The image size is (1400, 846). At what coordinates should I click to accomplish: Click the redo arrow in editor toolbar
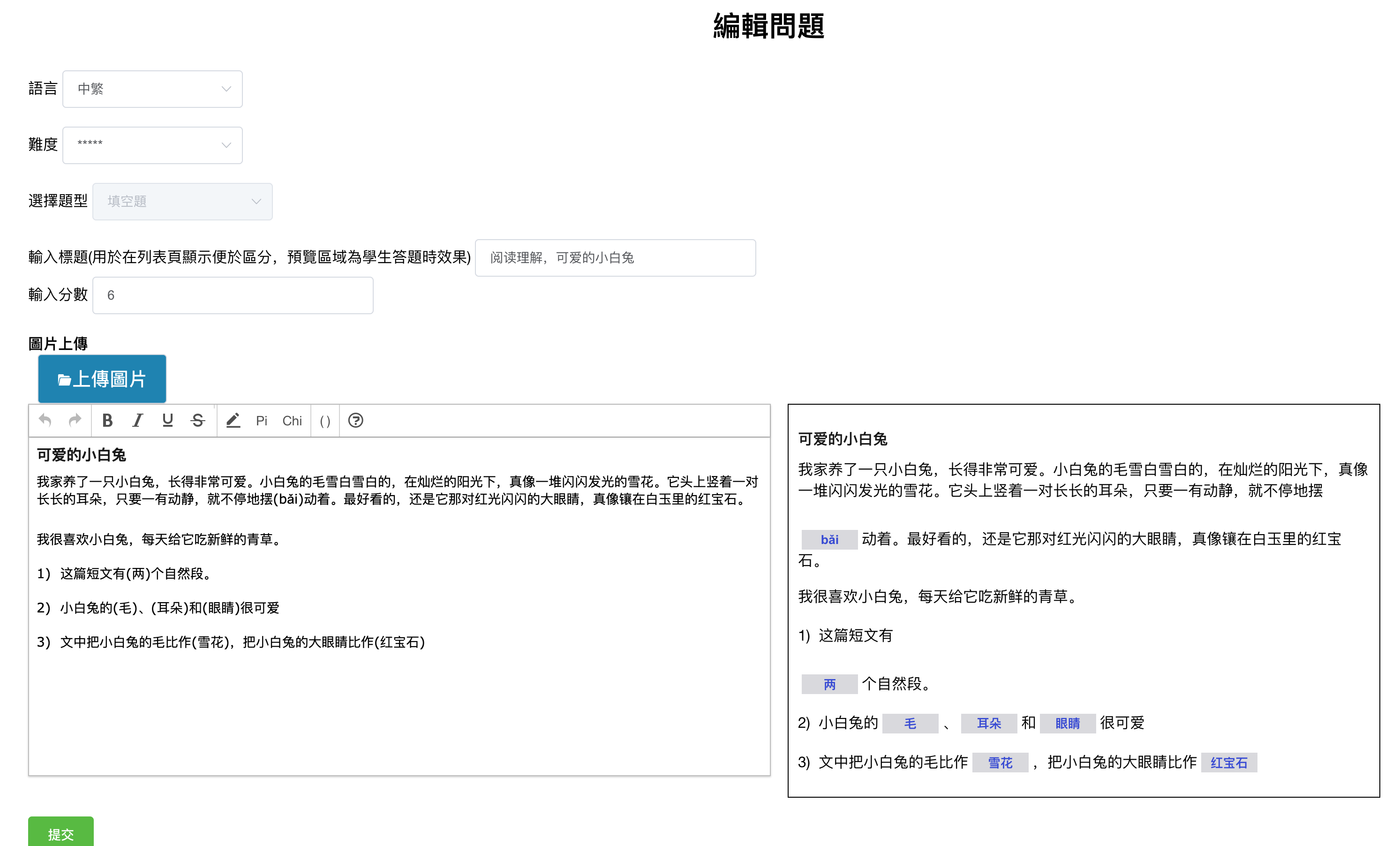pyautogui.click(x=75, y=421)
